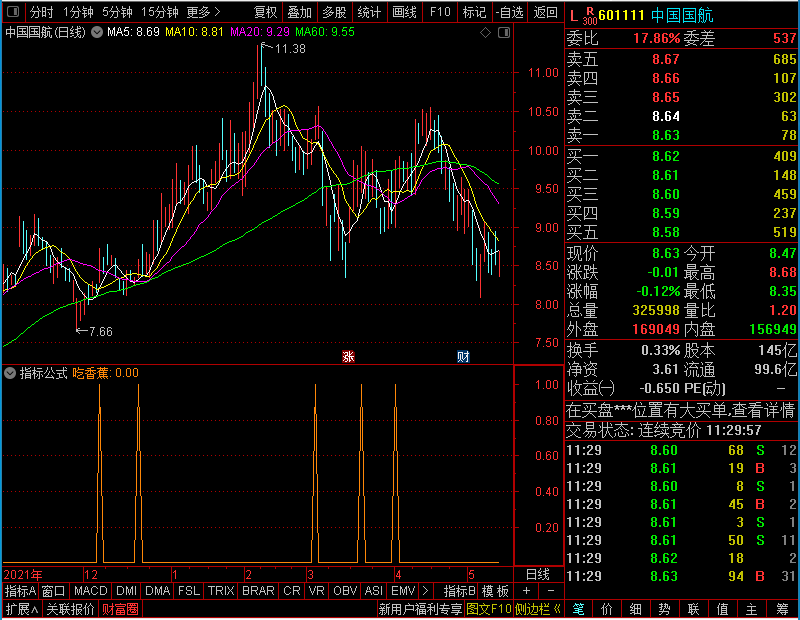
Task: Remove the stock via -自选
Action: coord(509,12)
